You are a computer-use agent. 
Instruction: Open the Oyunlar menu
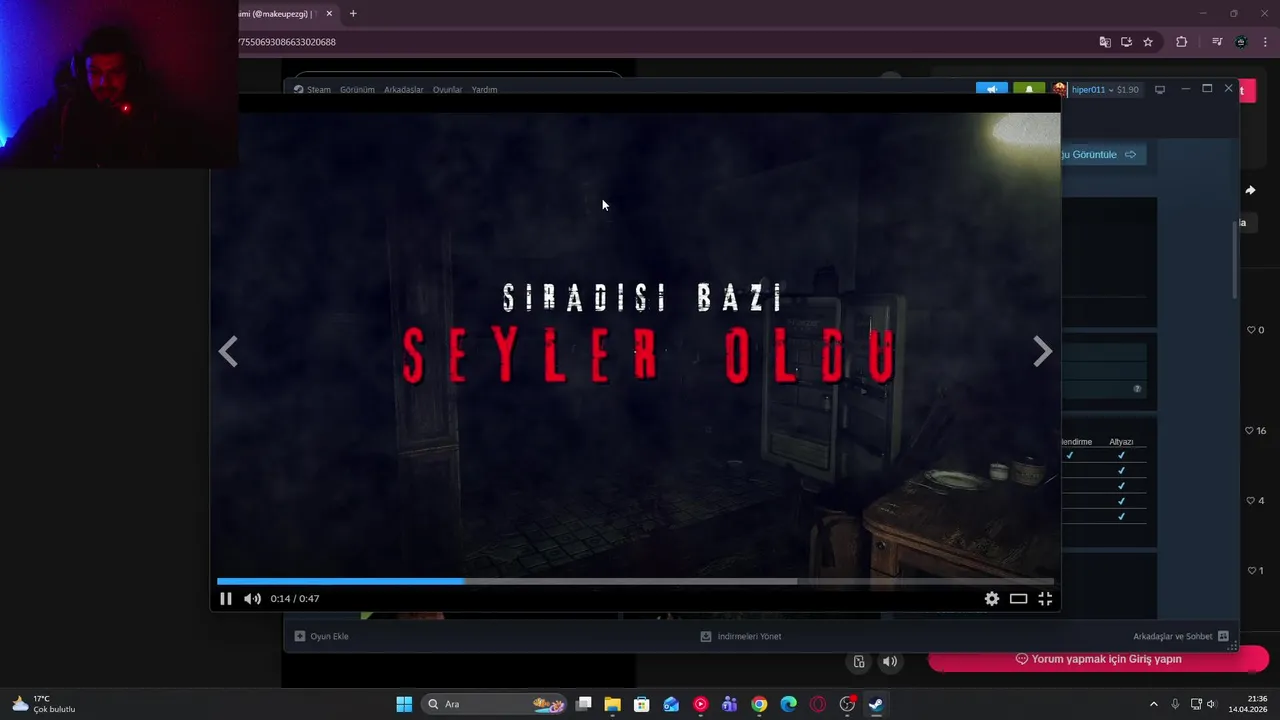pos(447,90)
